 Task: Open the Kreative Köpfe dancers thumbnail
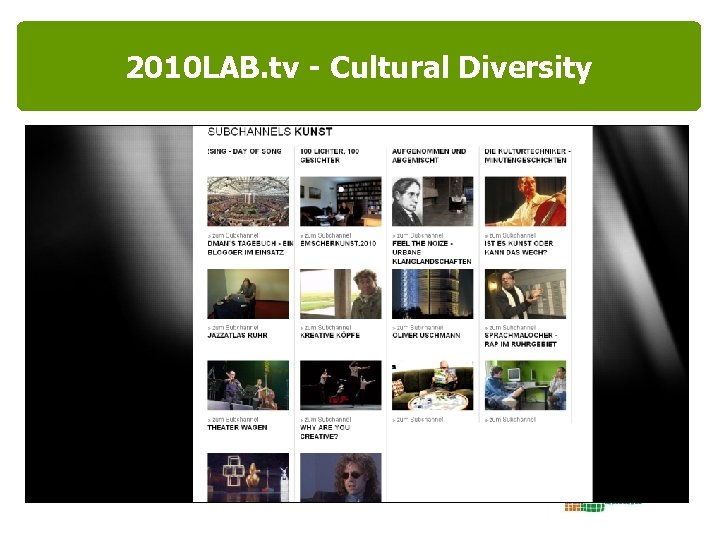click(341, 385)
